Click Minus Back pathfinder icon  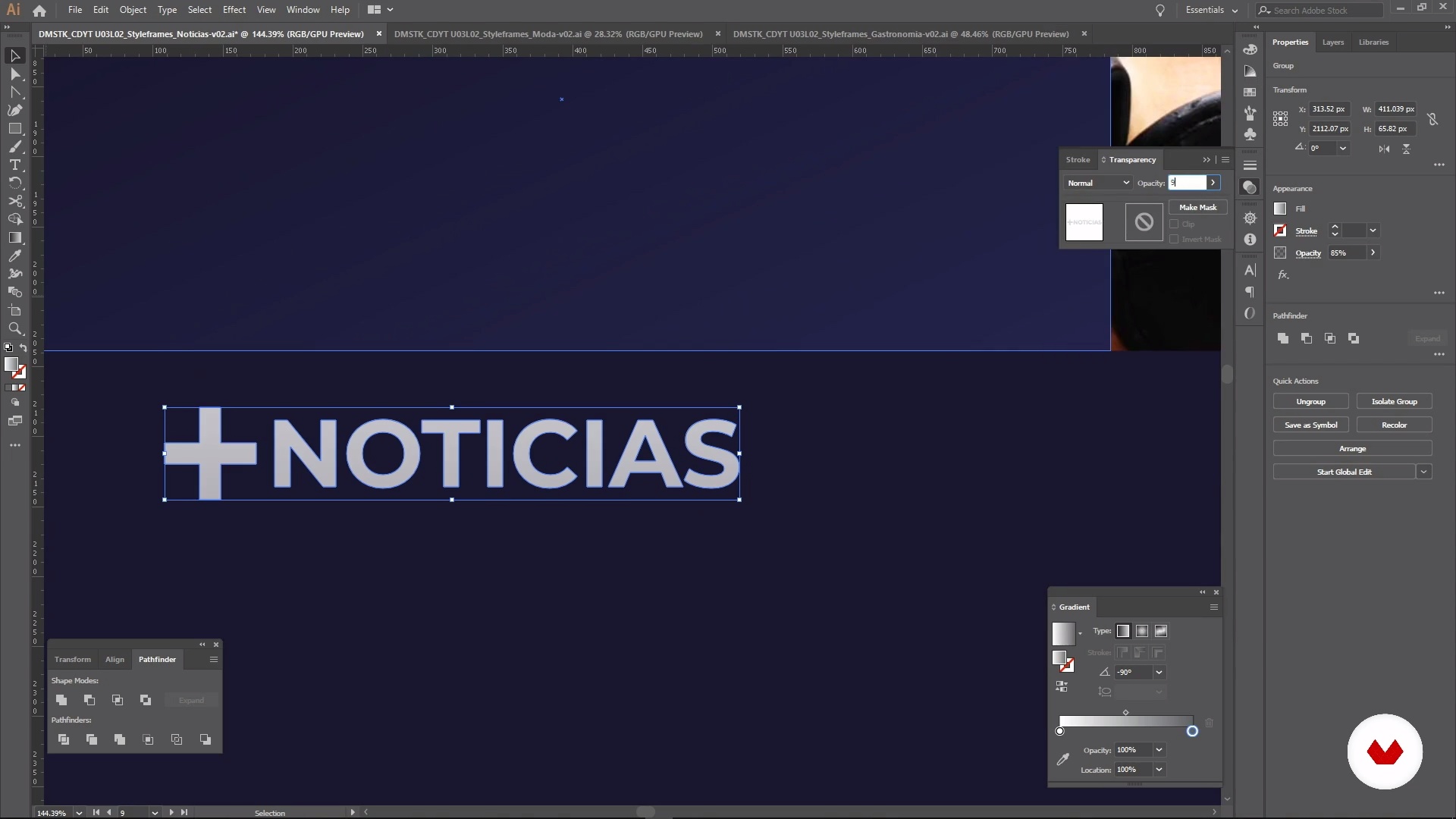tap(206, 739)
